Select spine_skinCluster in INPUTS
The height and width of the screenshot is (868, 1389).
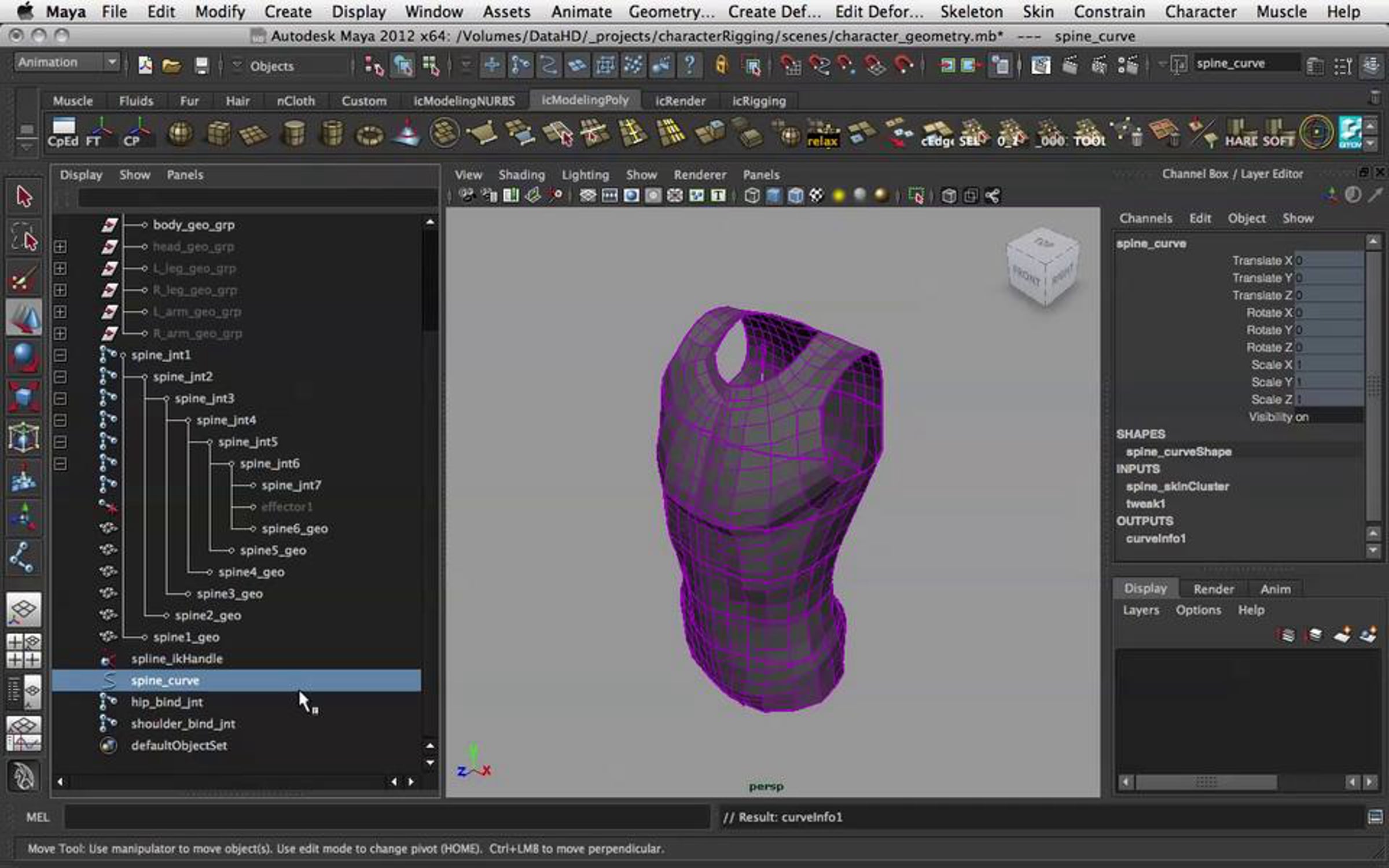tap(1177, 487)
